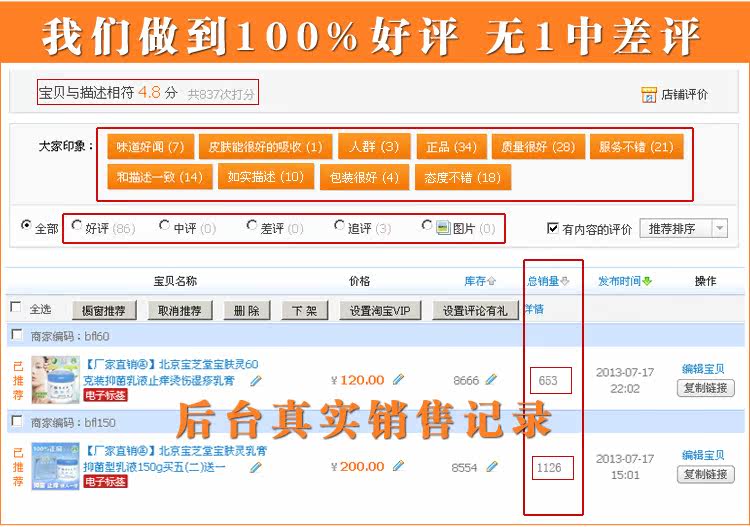Click the 下架 button
Screen dimensions: 750x527
click(x=305, y=310)
